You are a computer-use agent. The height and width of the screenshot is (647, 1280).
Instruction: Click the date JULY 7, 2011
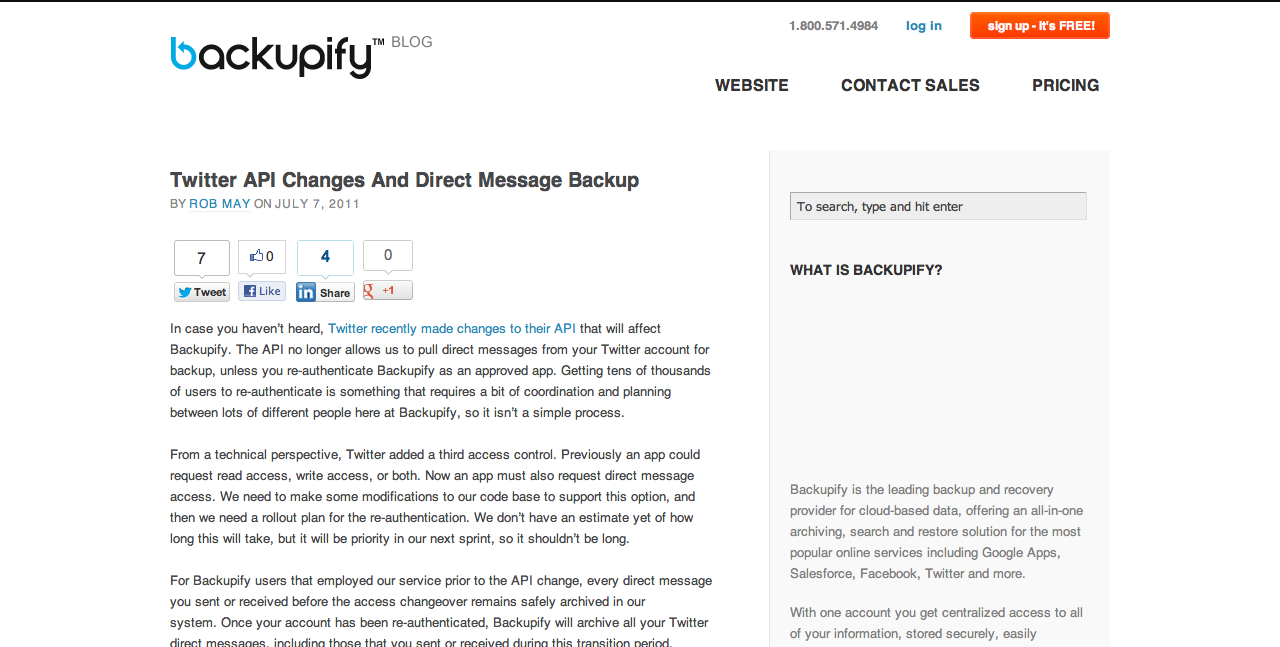coord(317,204)
